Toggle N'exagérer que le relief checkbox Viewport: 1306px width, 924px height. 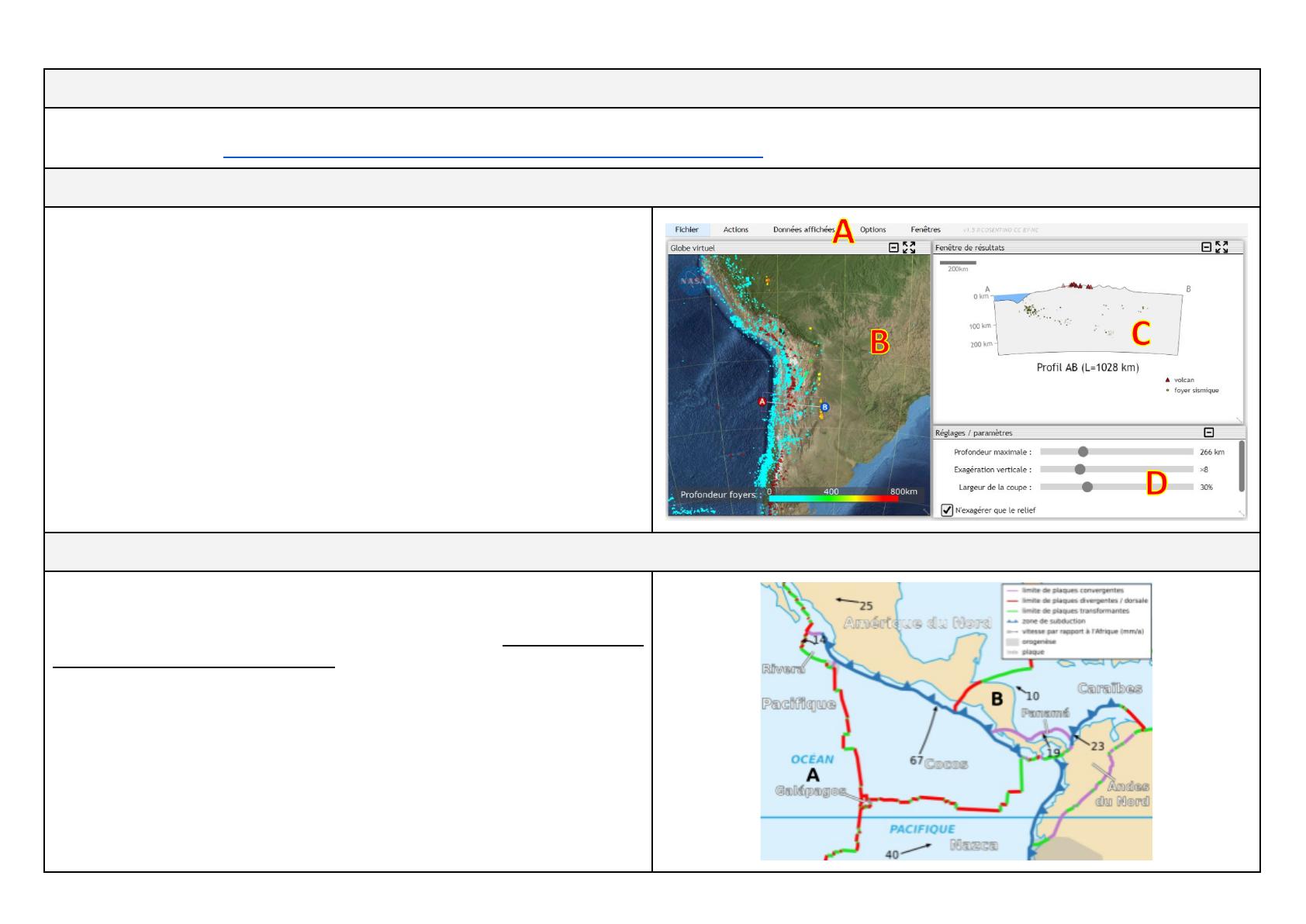point(947,510)
